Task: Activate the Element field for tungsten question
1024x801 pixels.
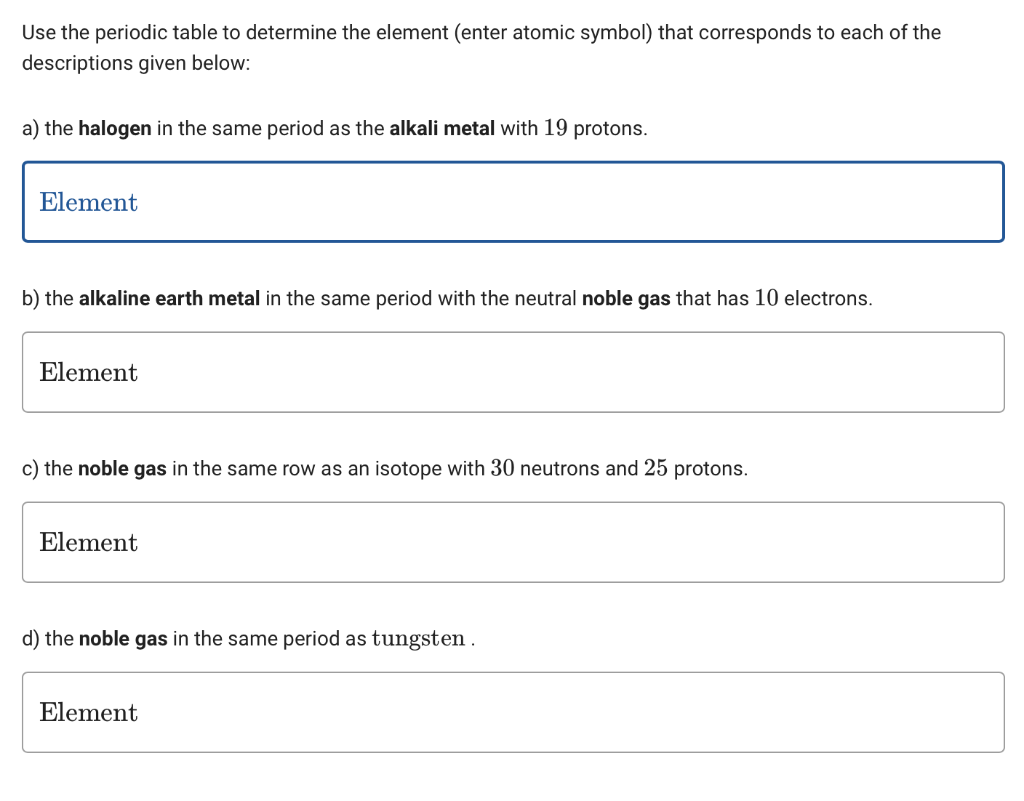Action: tap(513, 712)
